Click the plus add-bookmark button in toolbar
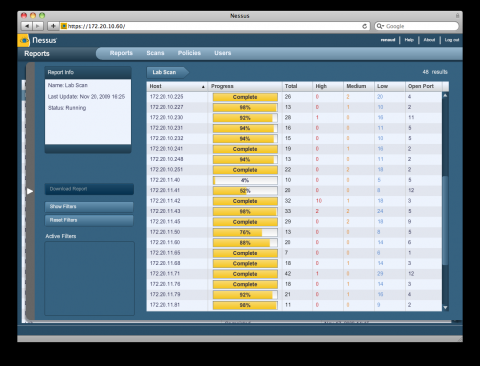The image size is (480, 366). point(53,26)
